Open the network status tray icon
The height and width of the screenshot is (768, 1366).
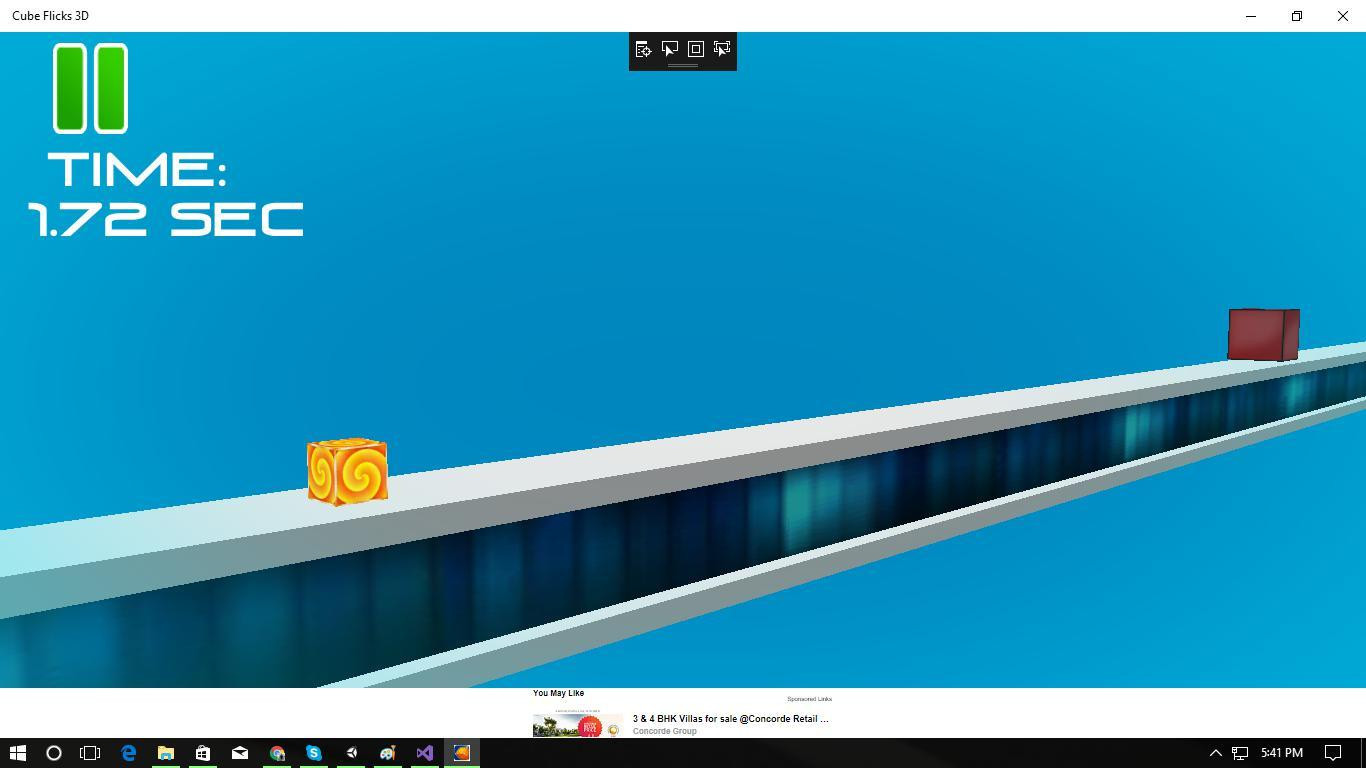tap(1240, 753)
